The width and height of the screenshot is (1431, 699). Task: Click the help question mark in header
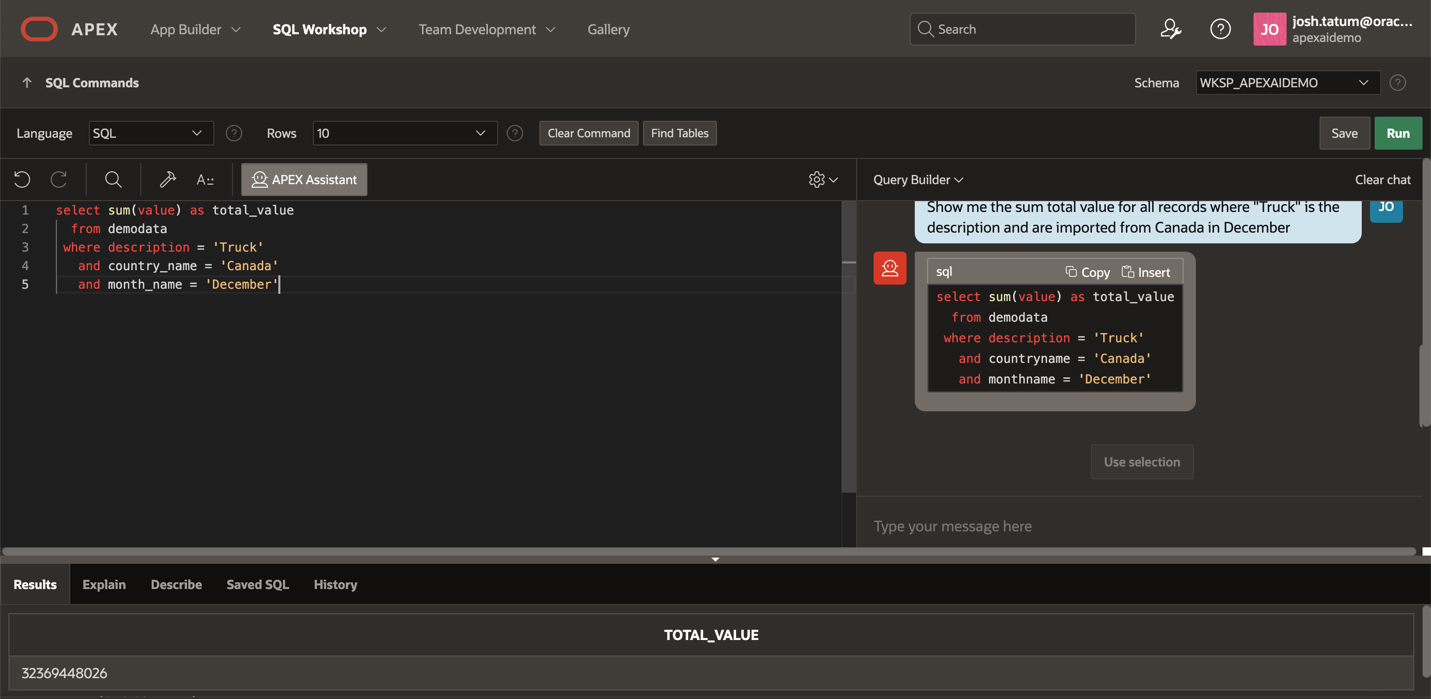[x=1220, y=29]
